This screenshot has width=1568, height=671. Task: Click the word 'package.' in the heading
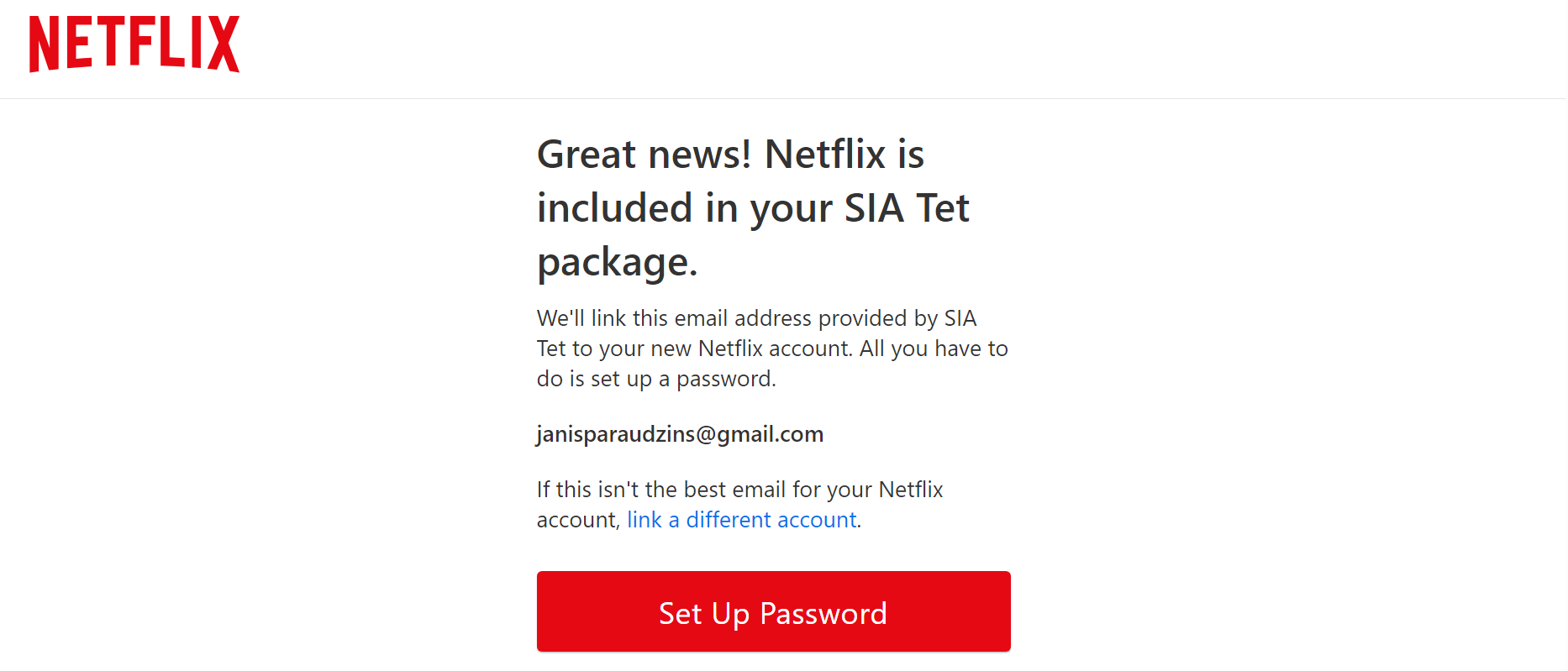pyautogui.click(x=618, y=263)
